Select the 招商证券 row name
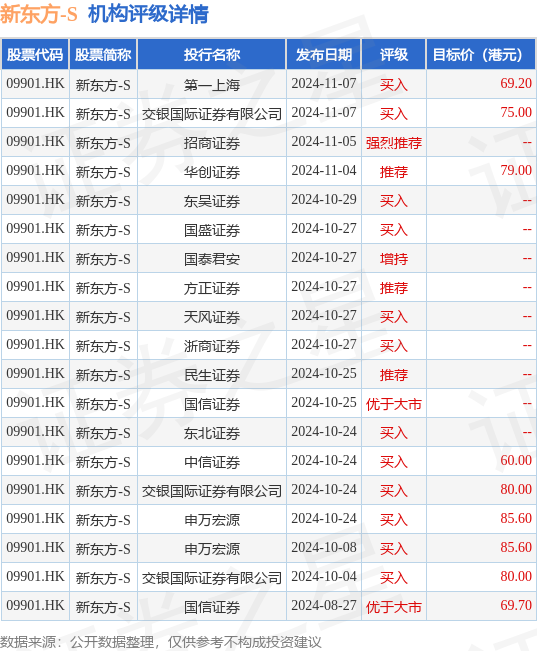 click(x=212, y=143)
